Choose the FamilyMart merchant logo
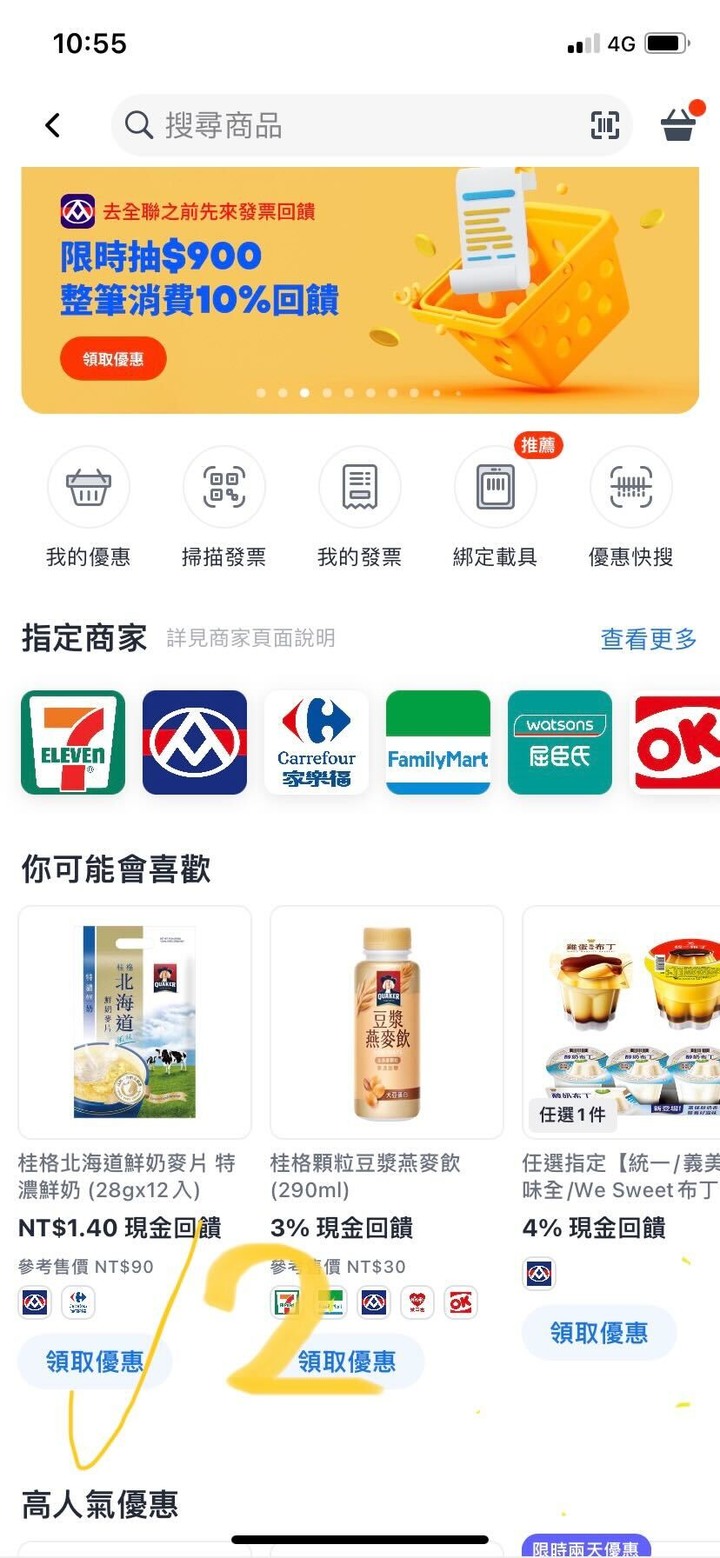 coord(438,742)
